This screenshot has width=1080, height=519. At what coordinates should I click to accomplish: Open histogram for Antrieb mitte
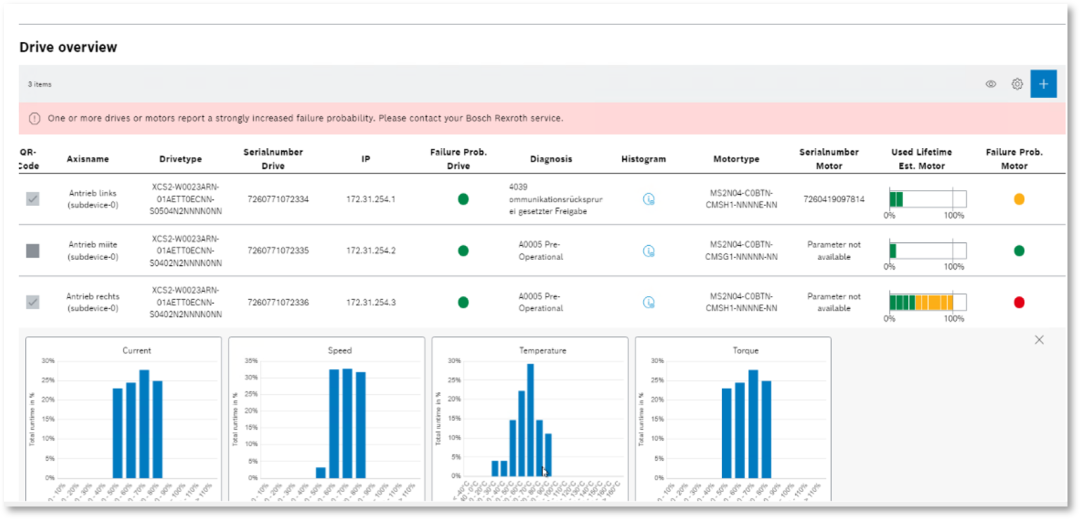(648, 251)
